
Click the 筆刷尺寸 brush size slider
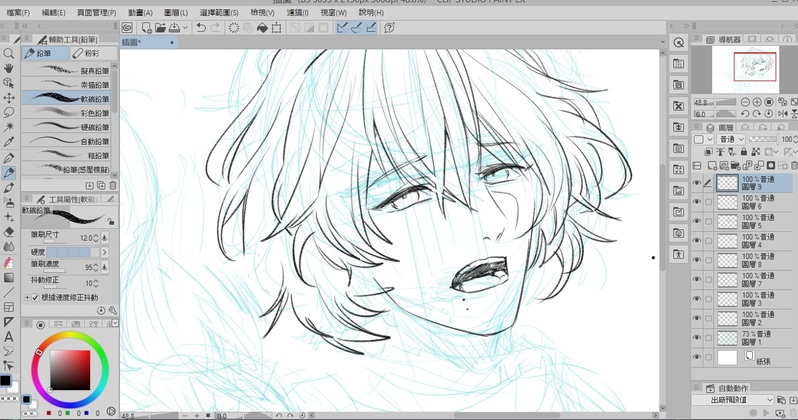coord(53,243)
